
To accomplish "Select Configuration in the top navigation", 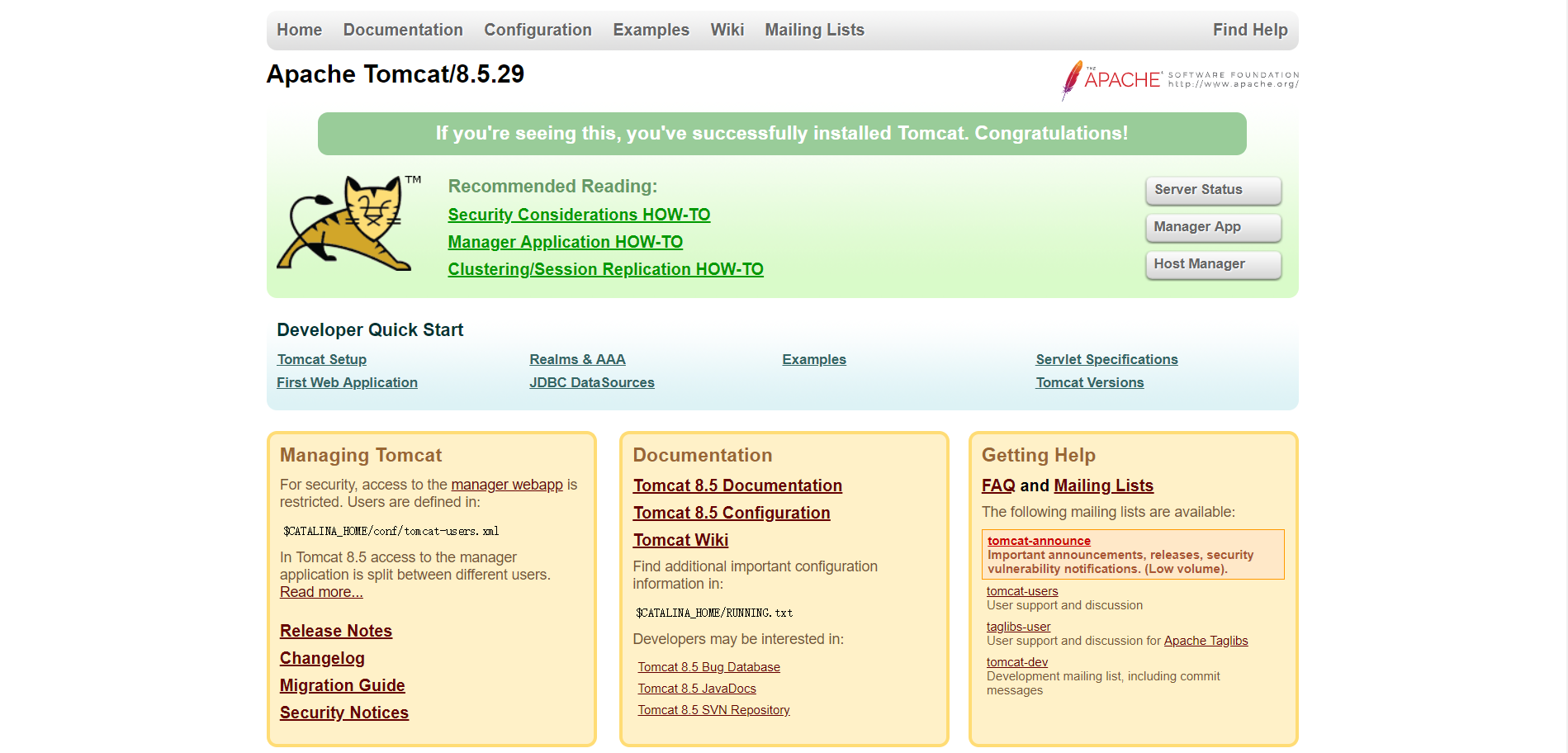I will click(538, 31).
